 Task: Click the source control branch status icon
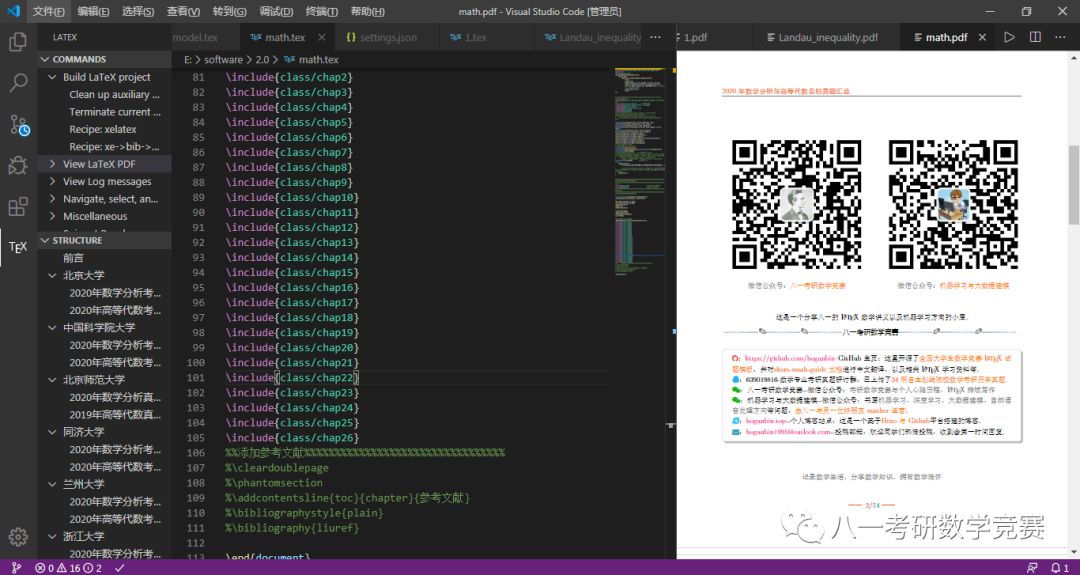17,568
